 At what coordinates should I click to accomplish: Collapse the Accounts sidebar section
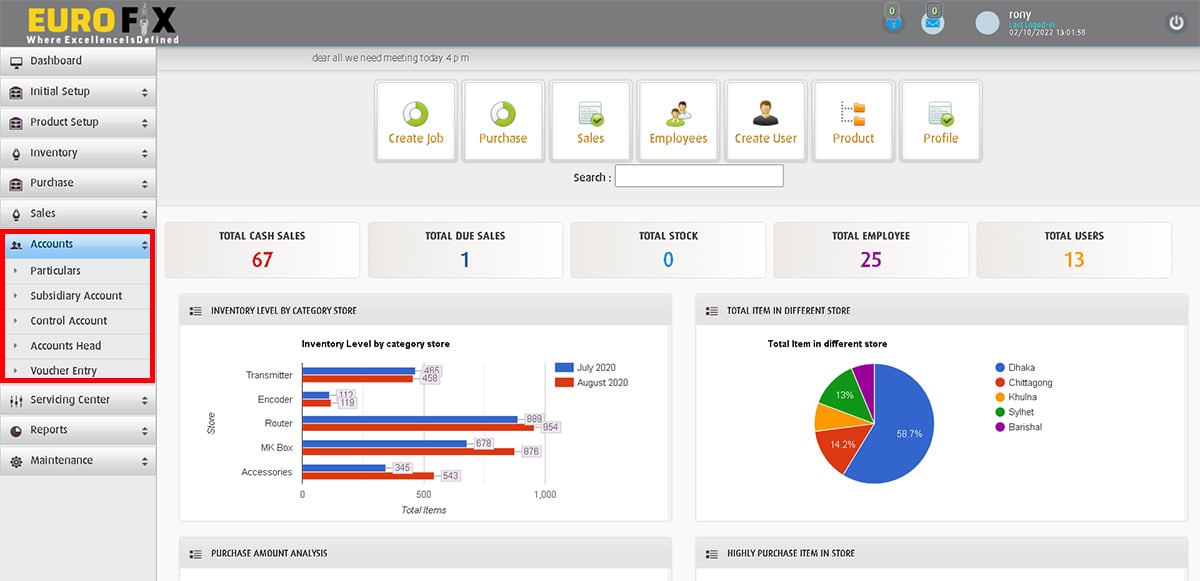coord(78,244)
